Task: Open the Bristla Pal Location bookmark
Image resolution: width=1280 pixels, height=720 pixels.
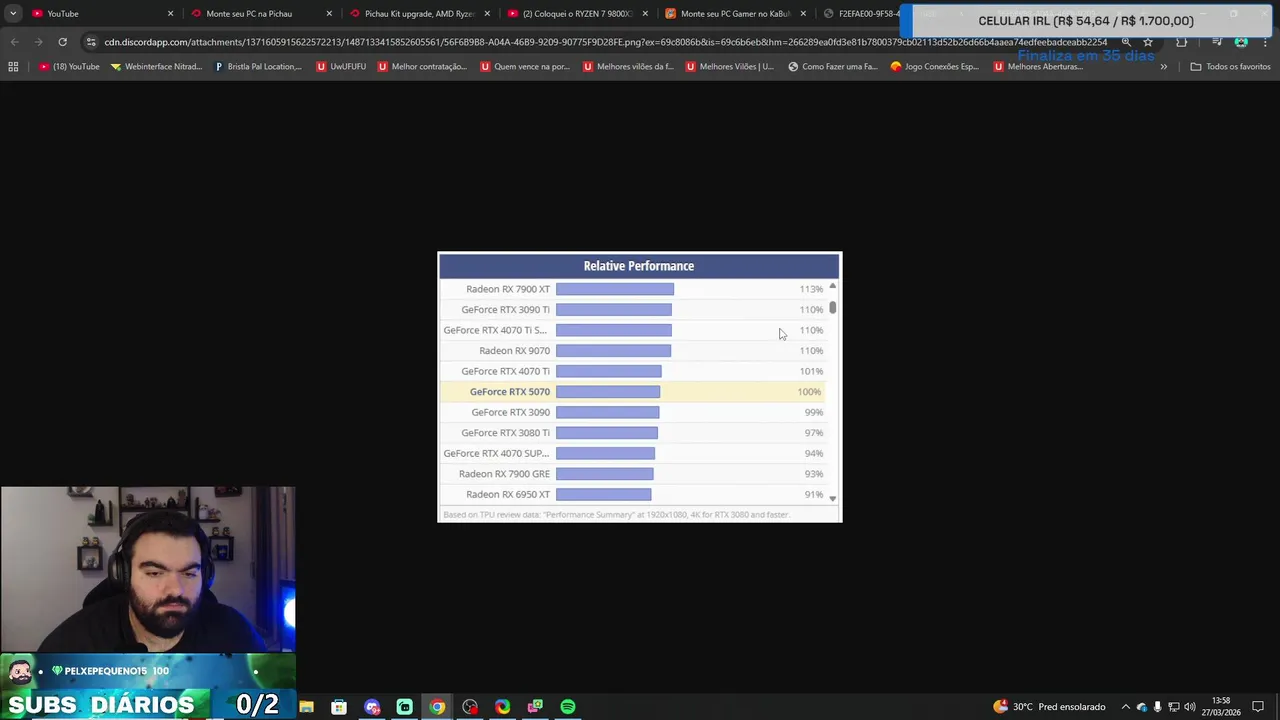Action: pos(258,67)
